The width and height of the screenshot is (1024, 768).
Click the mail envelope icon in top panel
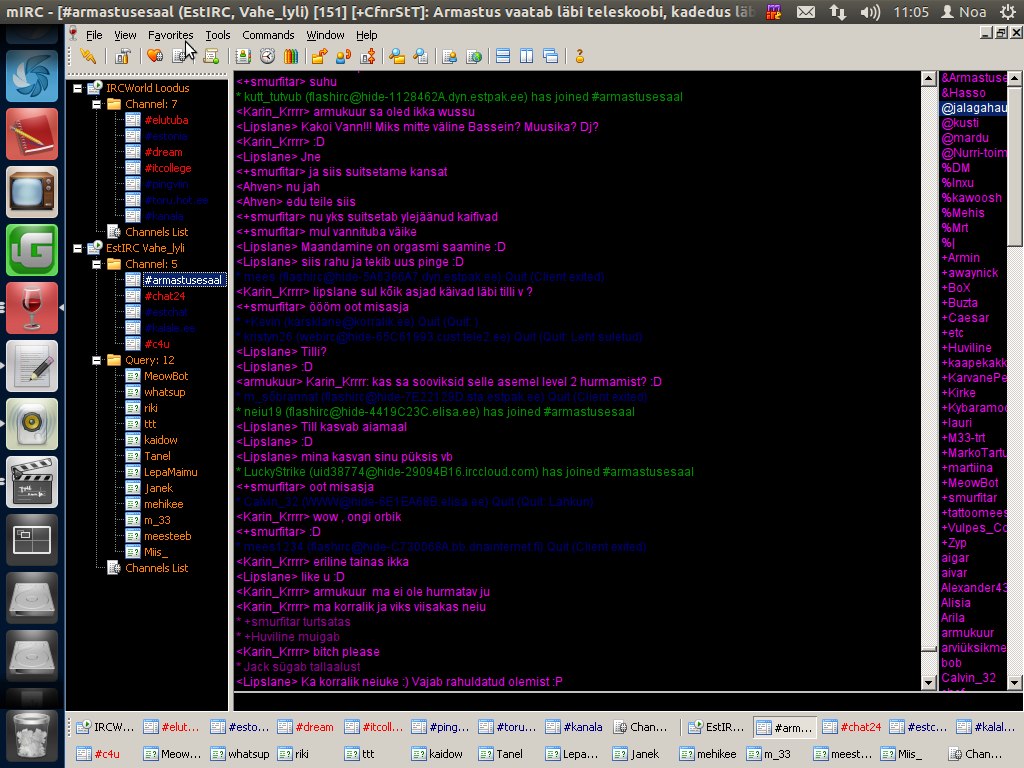[806, 12]
